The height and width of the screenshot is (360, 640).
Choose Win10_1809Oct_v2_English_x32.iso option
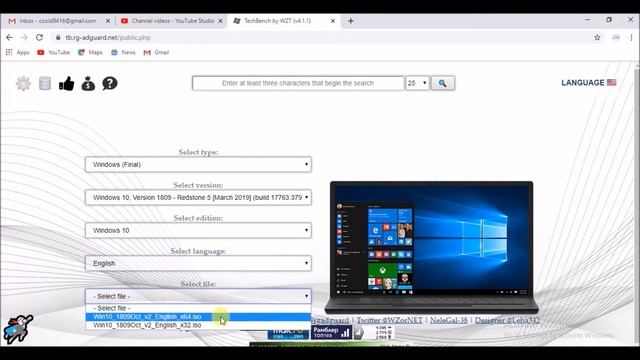(x=198, y=325)
